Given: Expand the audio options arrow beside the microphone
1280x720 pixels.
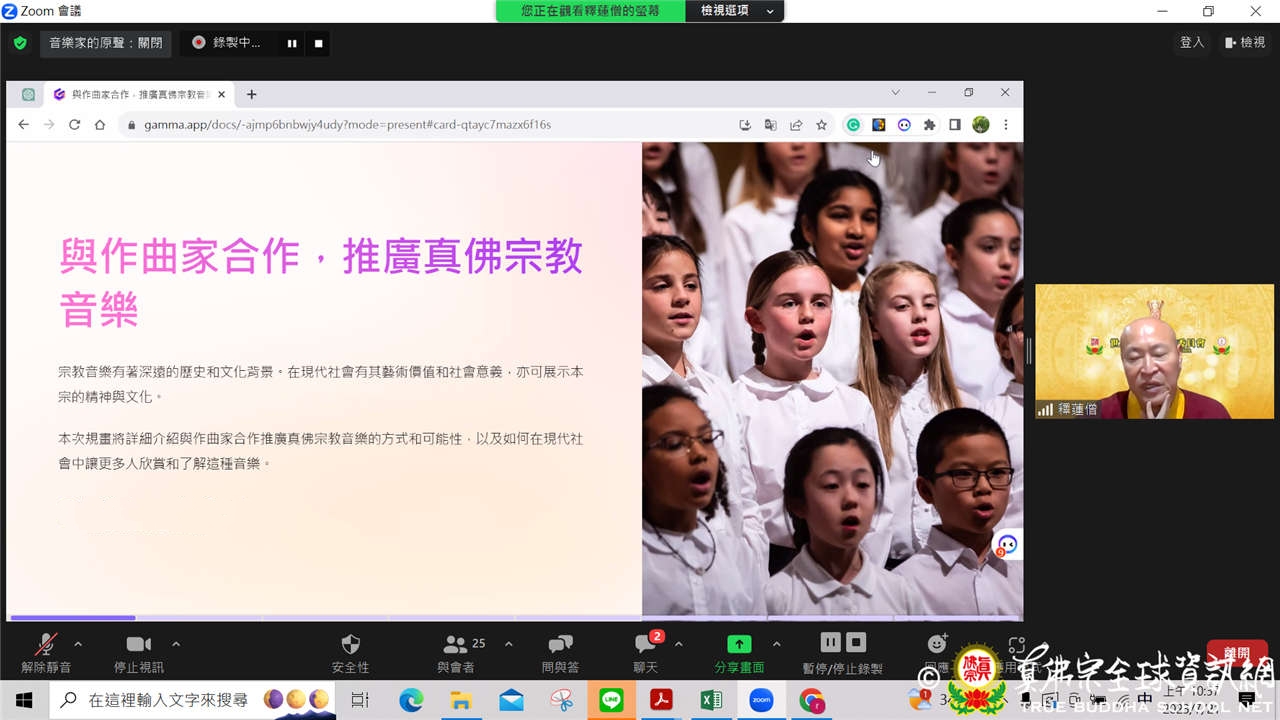Looking at the screenshot, I should pyautogui.click(x=78, y=644).
